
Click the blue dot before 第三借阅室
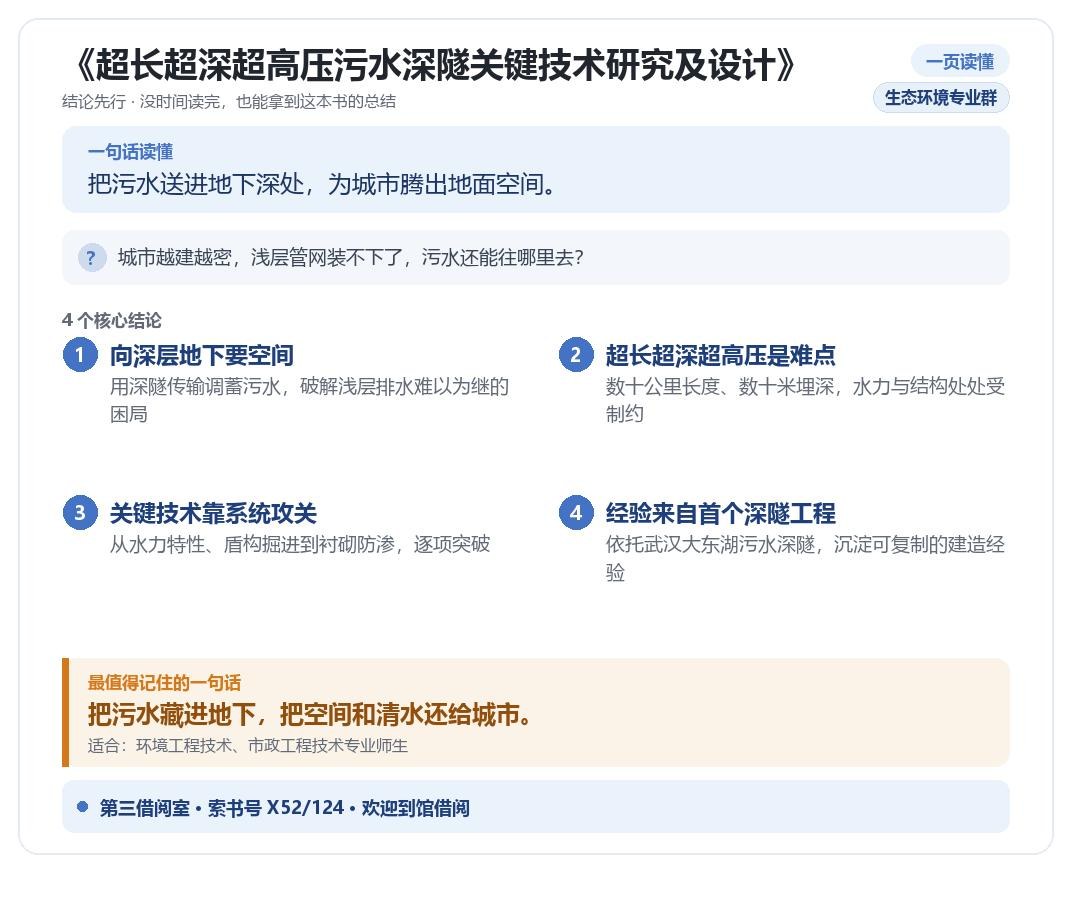83,807
